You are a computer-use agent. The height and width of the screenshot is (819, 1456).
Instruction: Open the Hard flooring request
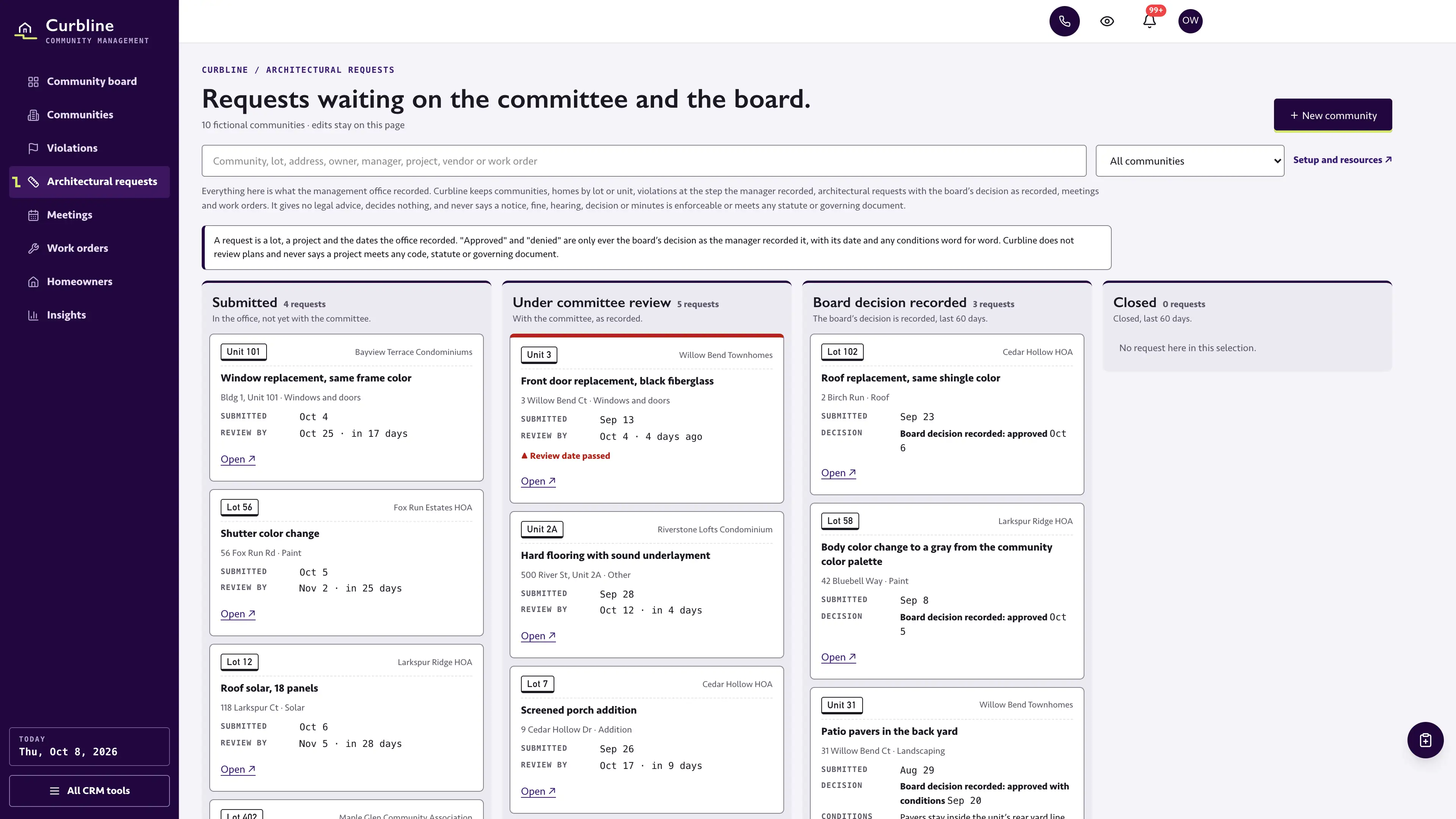[x=538, y=636]
